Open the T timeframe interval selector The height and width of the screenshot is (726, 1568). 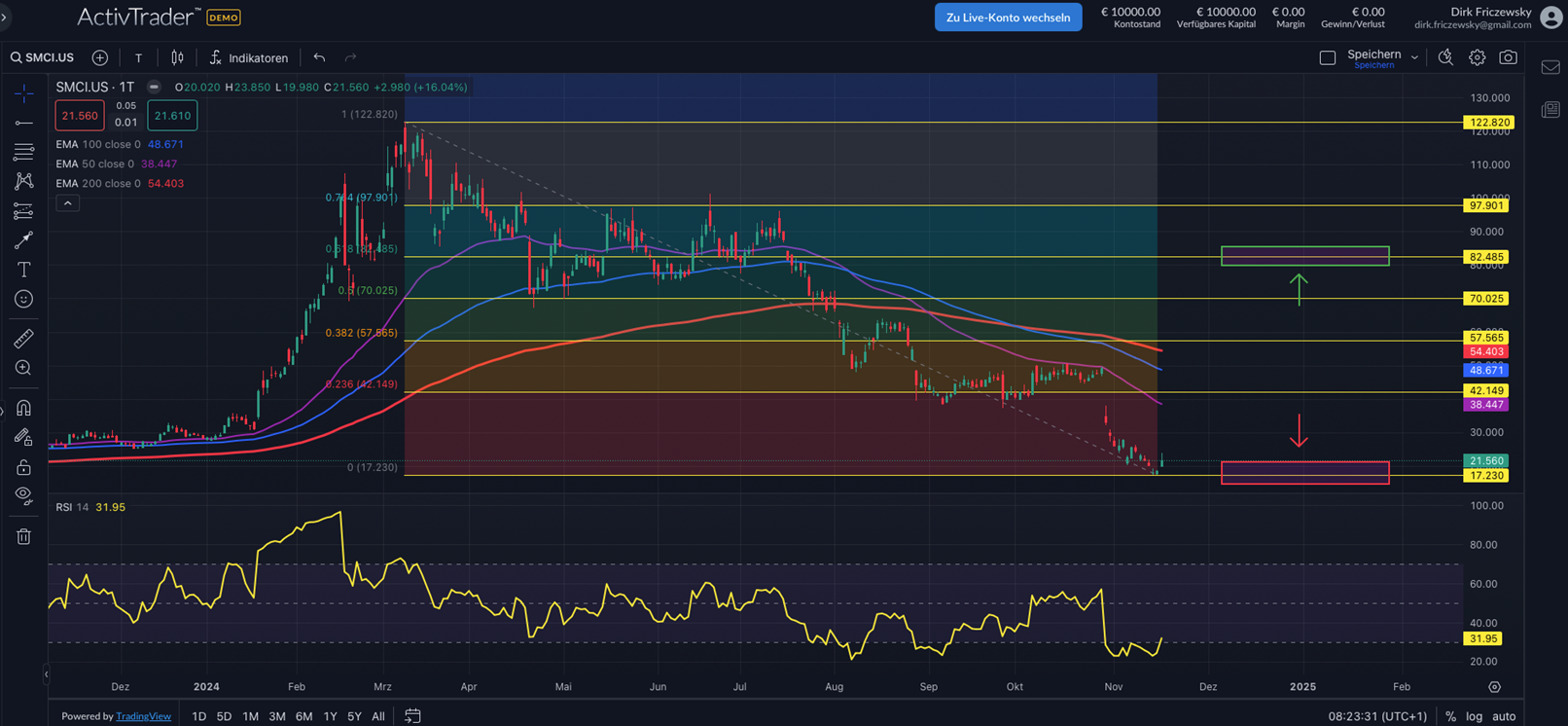(x=138, y=57)
